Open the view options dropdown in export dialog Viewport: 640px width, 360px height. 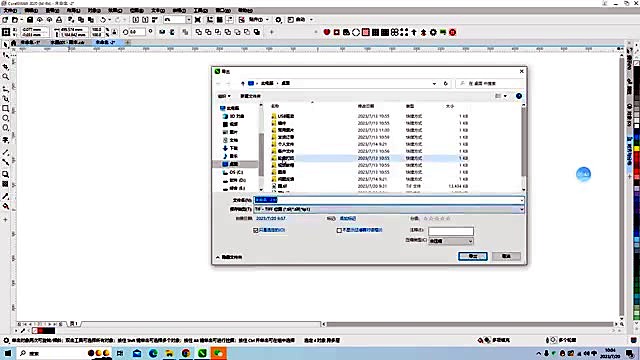click(x=505, y=96)
